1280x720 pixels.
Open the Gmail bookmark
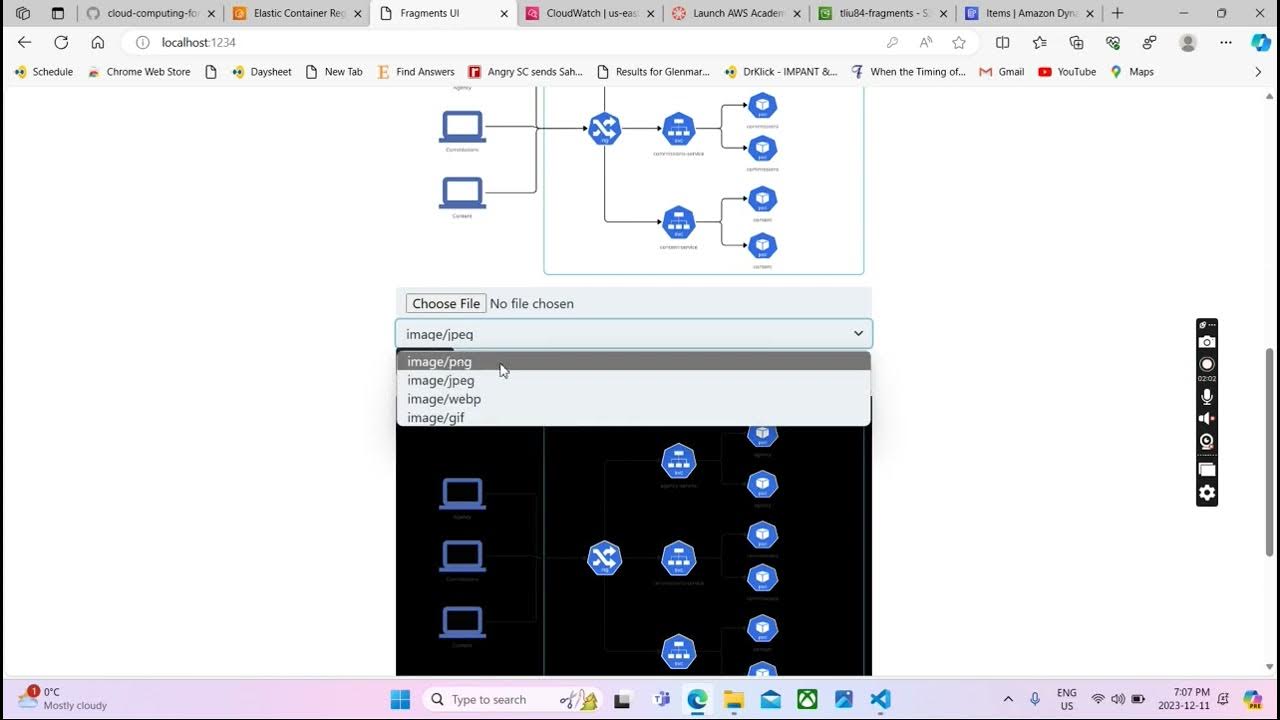[x=1001, y=72]
